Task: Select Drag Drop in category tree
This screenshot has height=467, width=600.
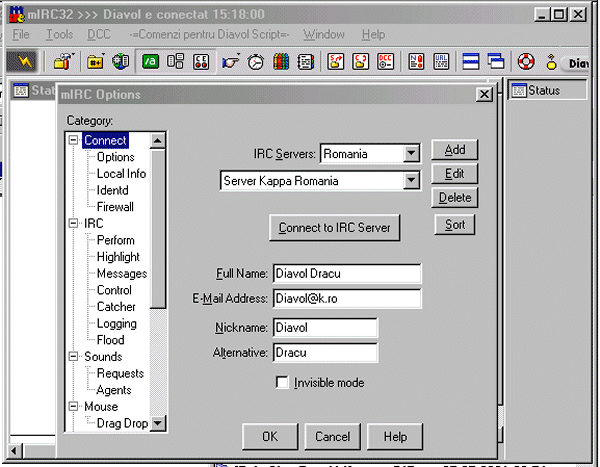Action: click(x=122, y=423)
